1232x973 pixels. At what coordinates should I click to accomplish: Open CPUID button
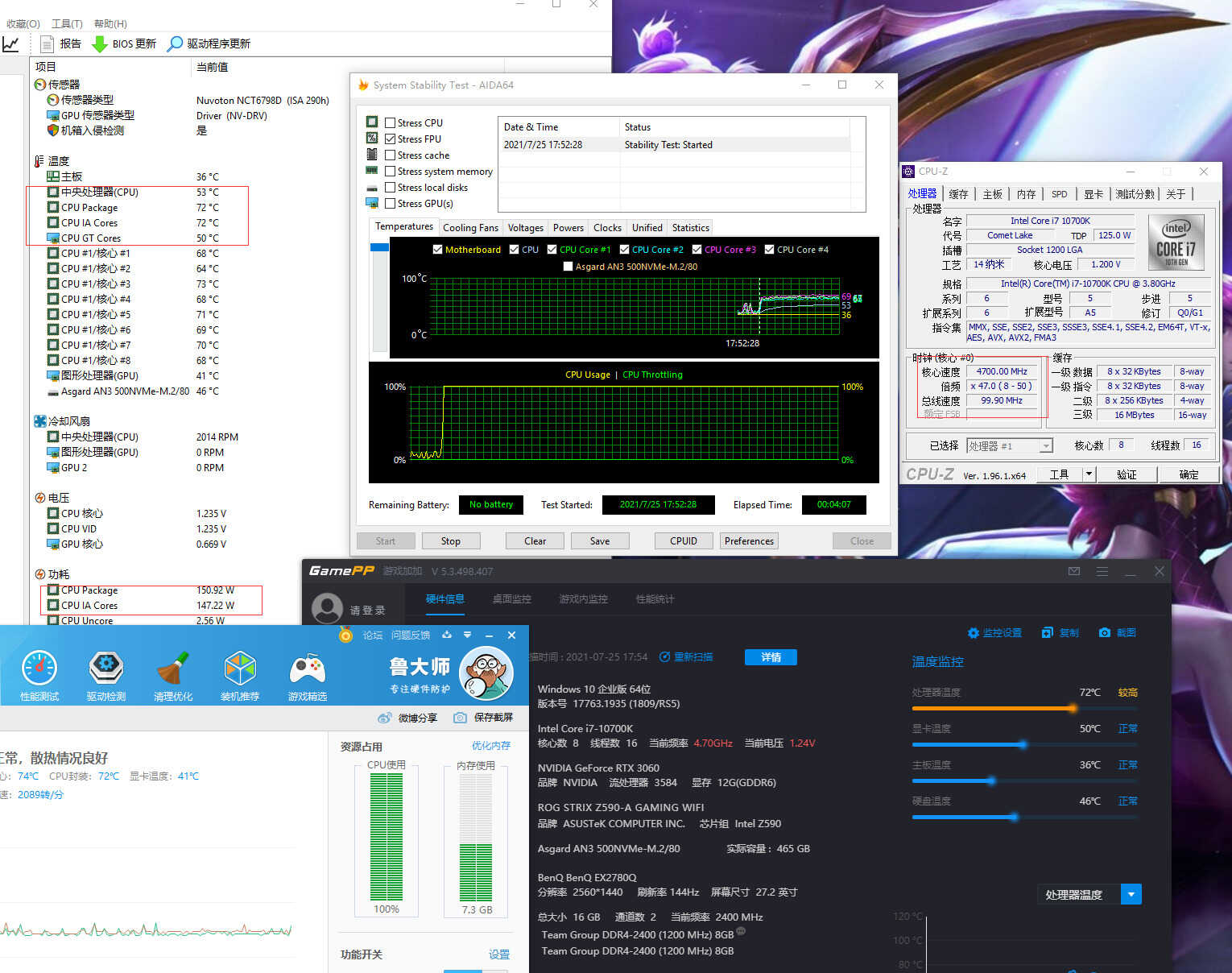pos(684,541)
